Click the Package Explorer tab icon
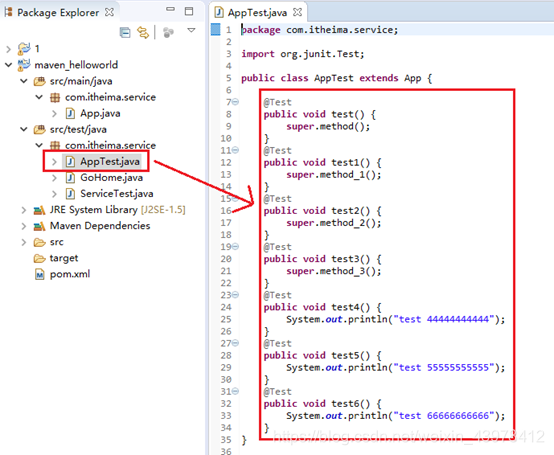The height and width of the screenshot is (455, 554). [9, 12]
